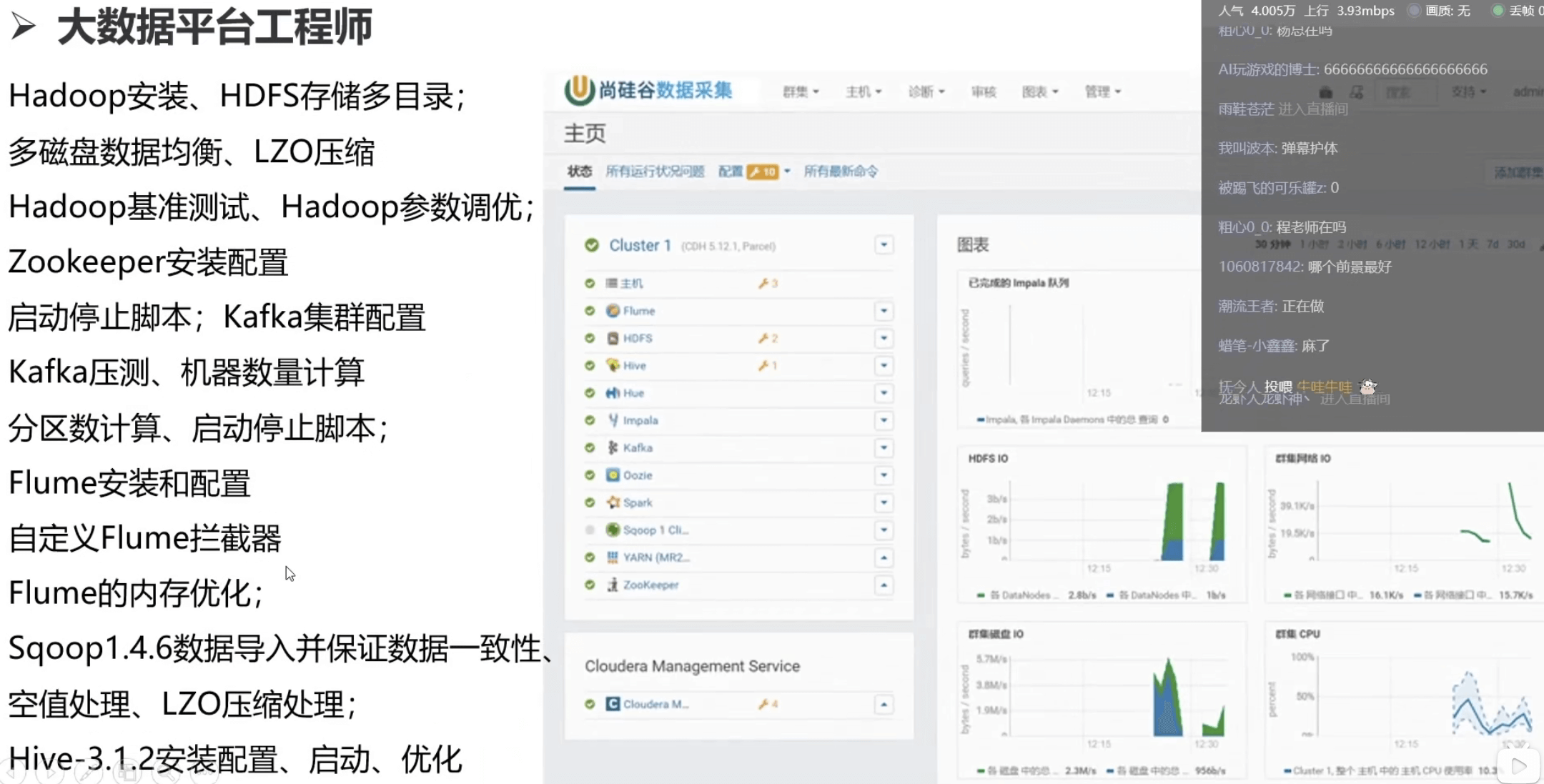Expand the Impala service actions dropdown
This screenshot has height=784, width=1544.
click(884, 420)
